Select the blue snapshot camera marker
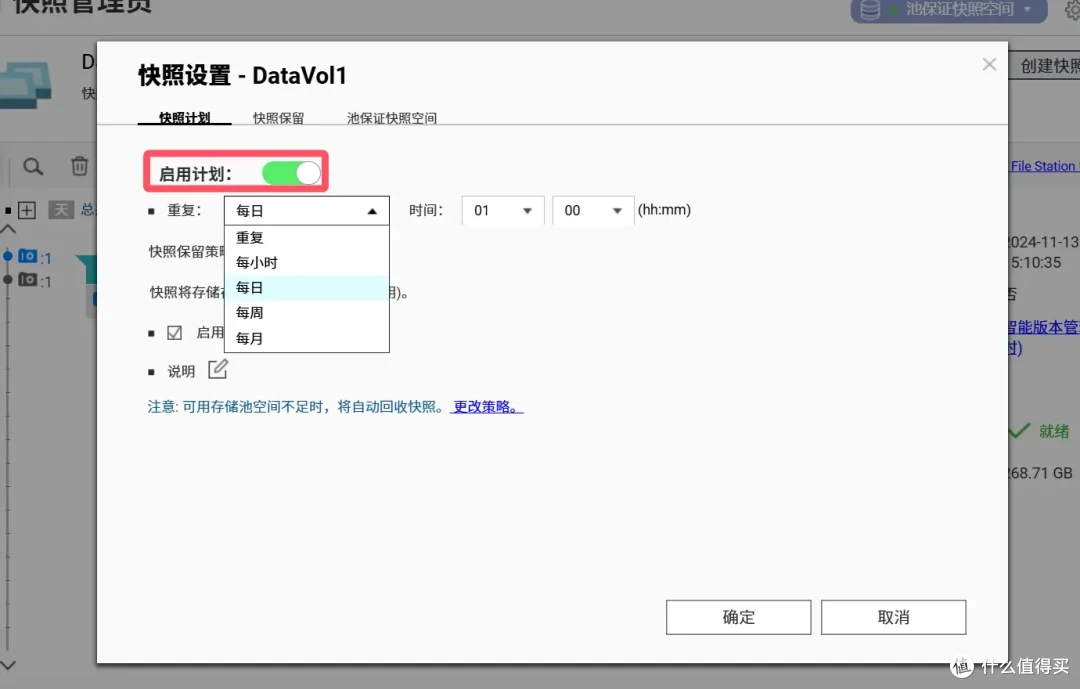The height and width of the screenshot is (689, 1080). [x=28, y=256]
